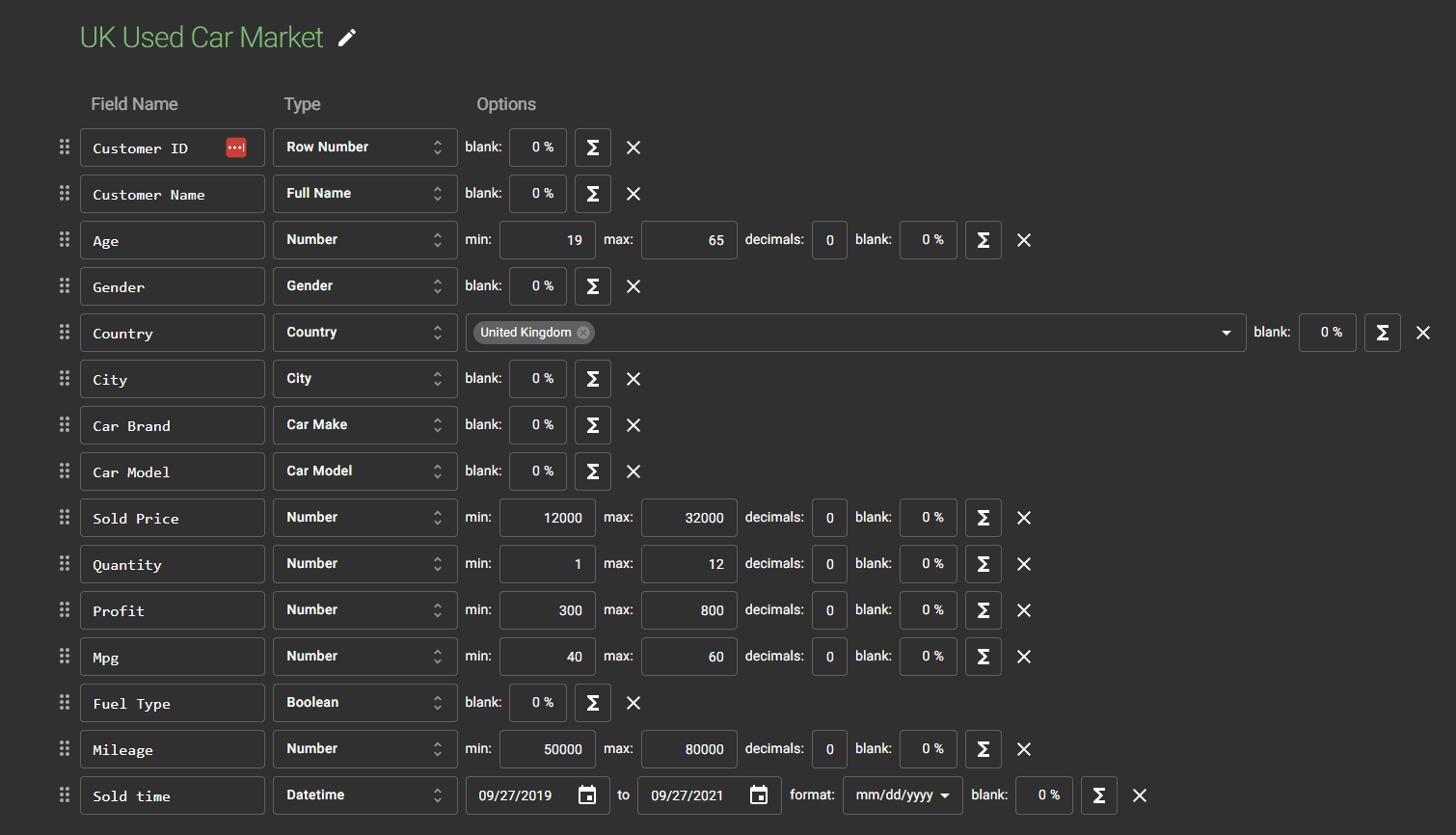Open formula sigma for Mpg row

[984, 657]
